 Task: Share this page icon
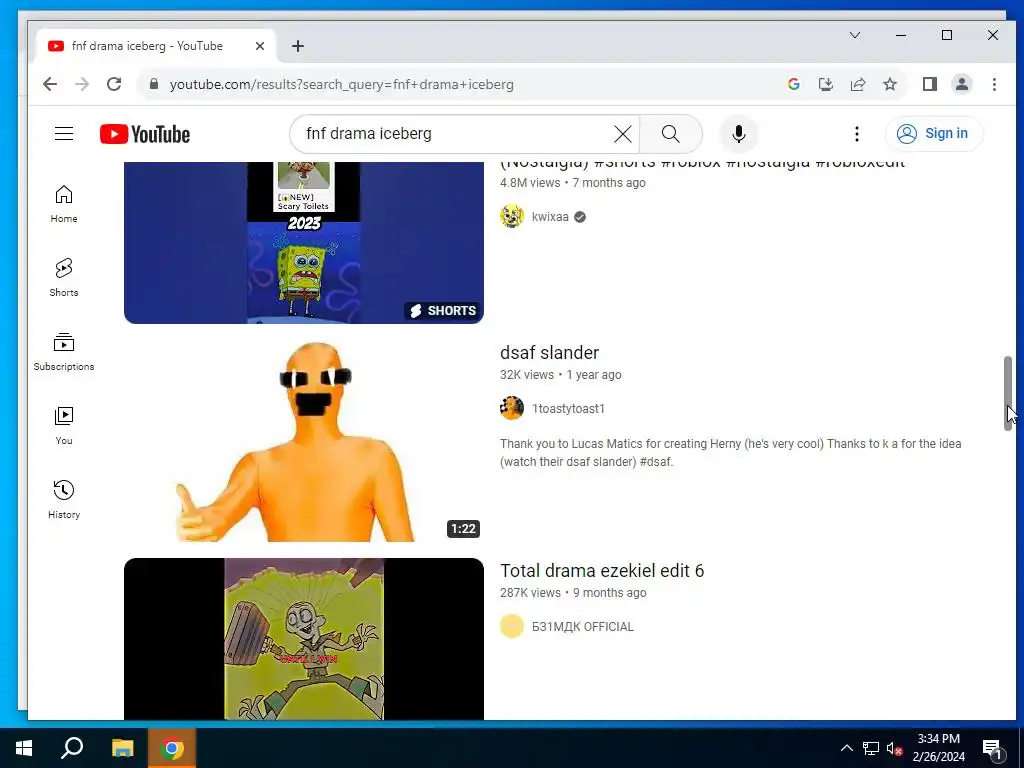coord(857,84)
